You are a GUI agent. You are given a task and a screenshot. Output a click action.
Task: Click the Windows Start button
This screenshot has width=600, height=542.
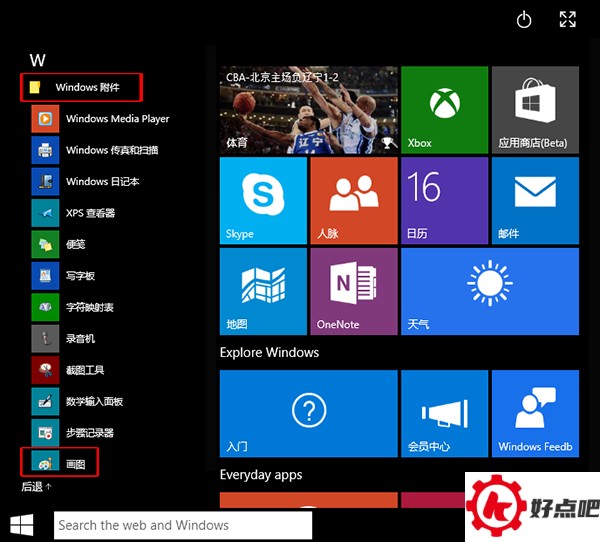pos(22,525)
